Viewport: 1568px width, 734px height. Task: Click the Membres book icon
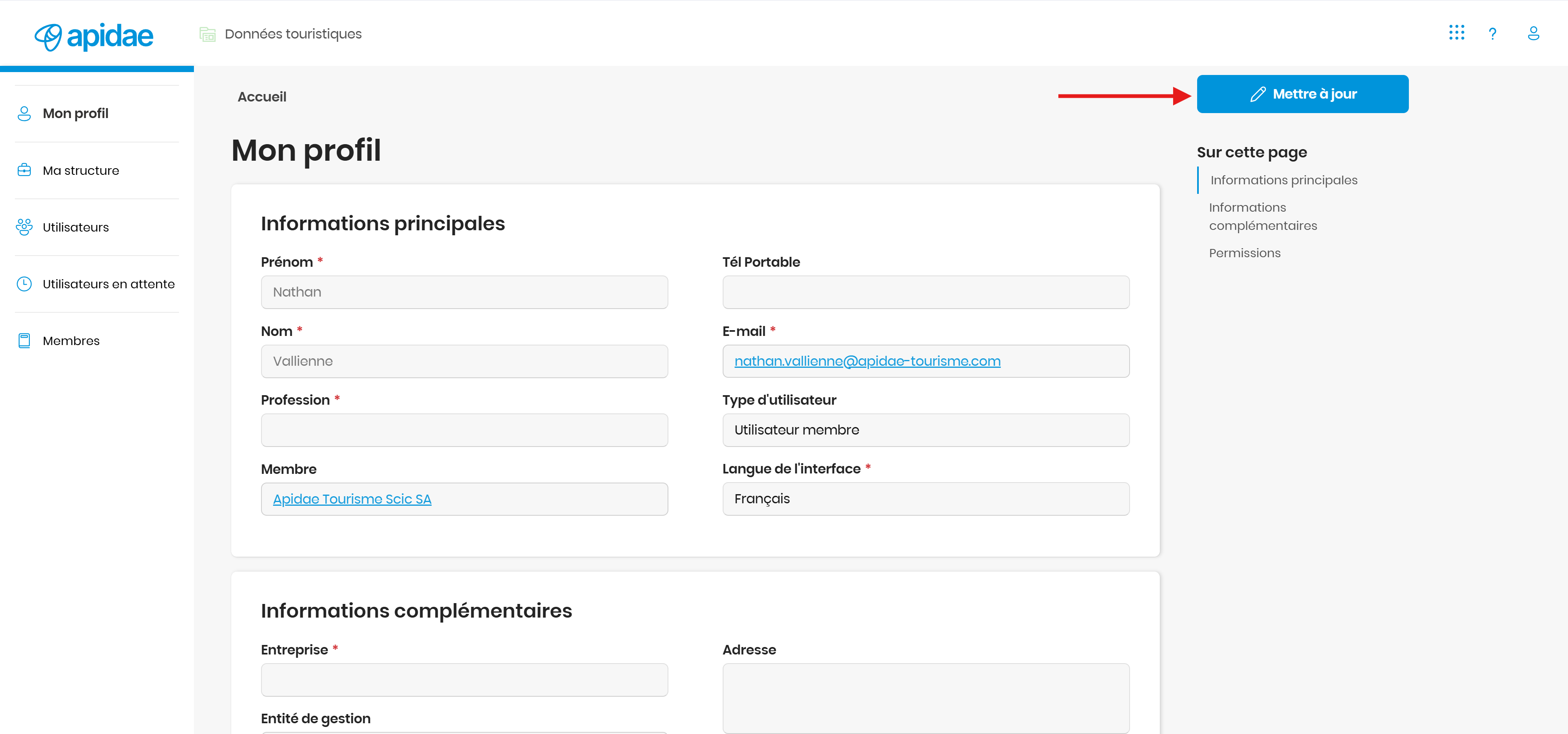[x=24, y=341]
